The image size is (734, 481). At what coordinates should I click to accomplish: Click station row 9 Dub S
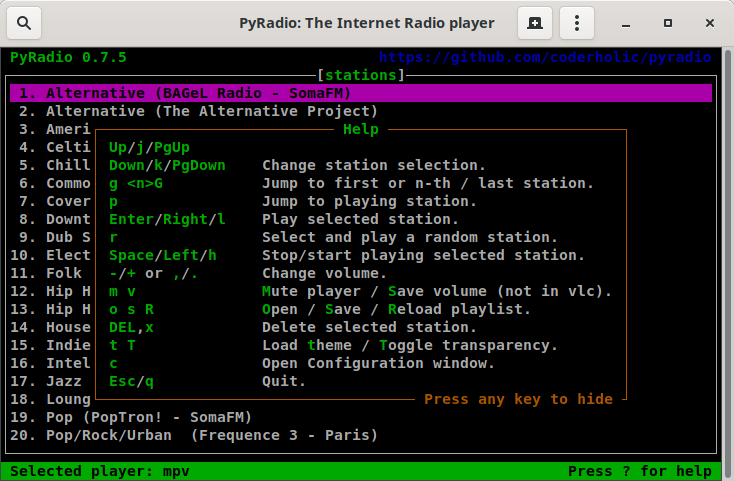click(x=55, y=237)
